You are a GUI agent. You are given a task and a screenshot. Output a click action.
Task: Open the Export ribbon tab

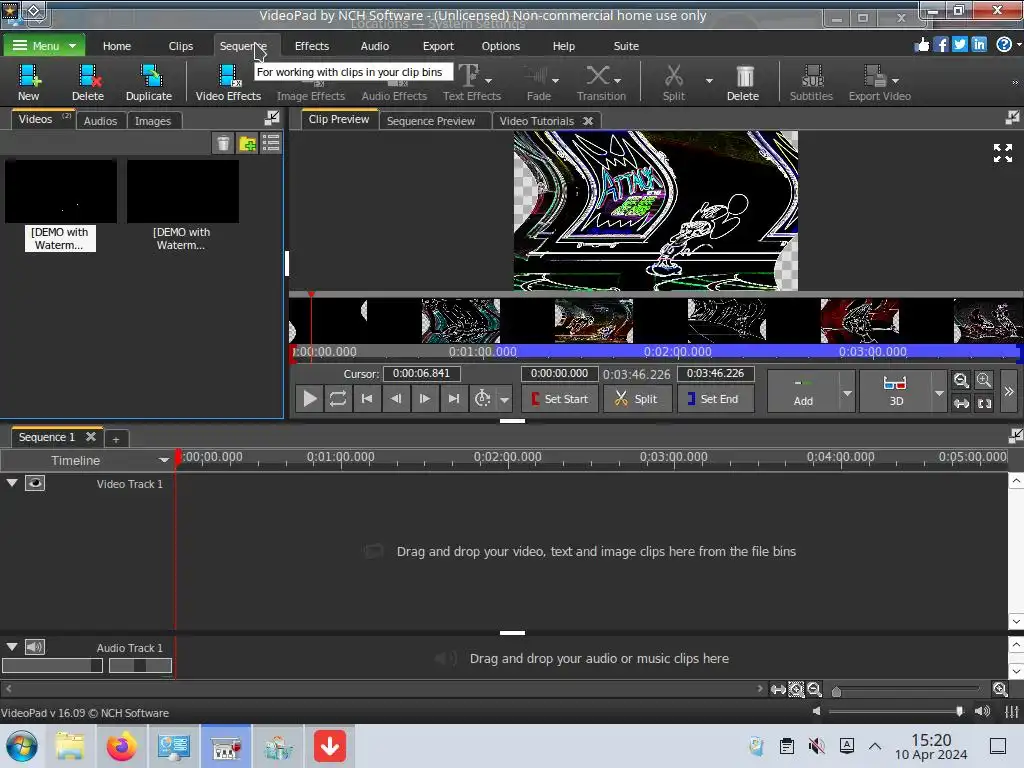coord(438,46)
